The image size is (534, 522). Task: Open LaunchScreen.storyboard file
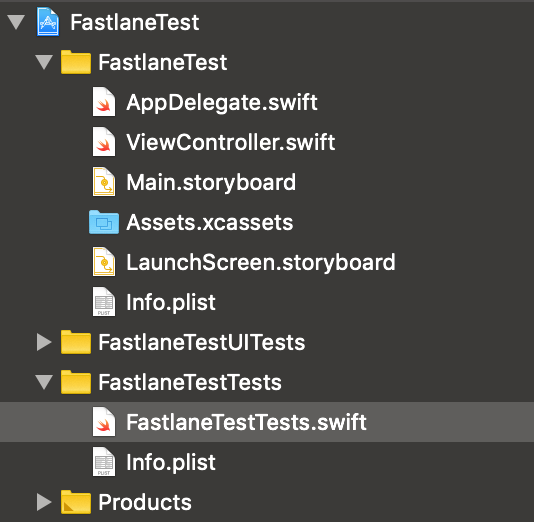(x=261, y=263)
